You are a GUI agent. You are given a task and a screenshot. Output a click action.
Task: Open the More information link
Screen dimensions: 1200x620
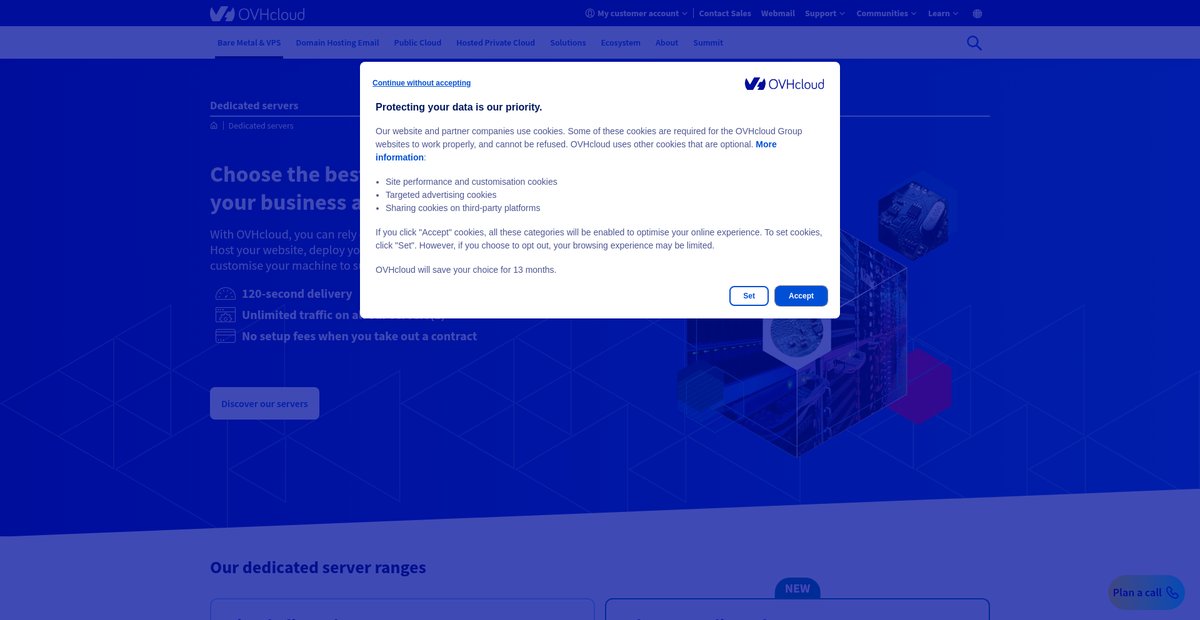(x=576, y=151)
